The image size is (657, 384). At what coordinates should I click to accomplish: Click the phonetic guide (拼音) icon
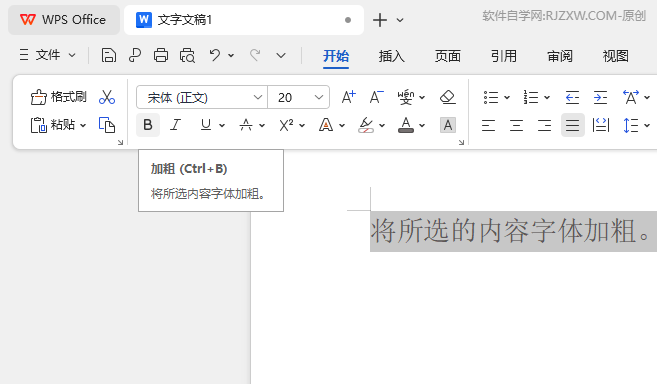406,97
